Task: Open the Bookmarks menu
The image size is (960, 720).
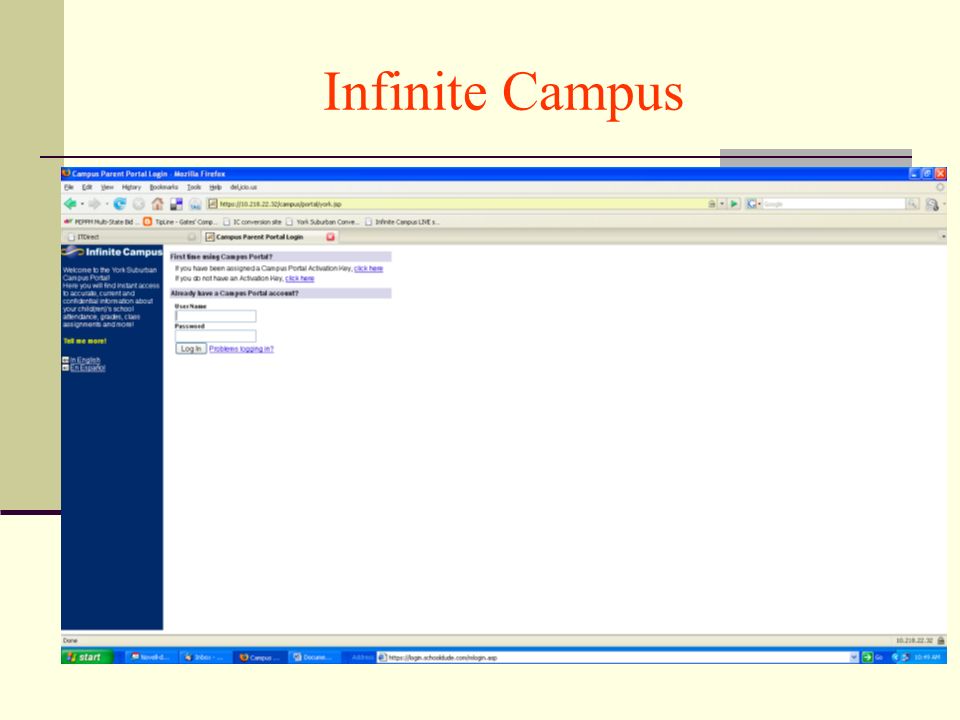Action: (163, 187)
